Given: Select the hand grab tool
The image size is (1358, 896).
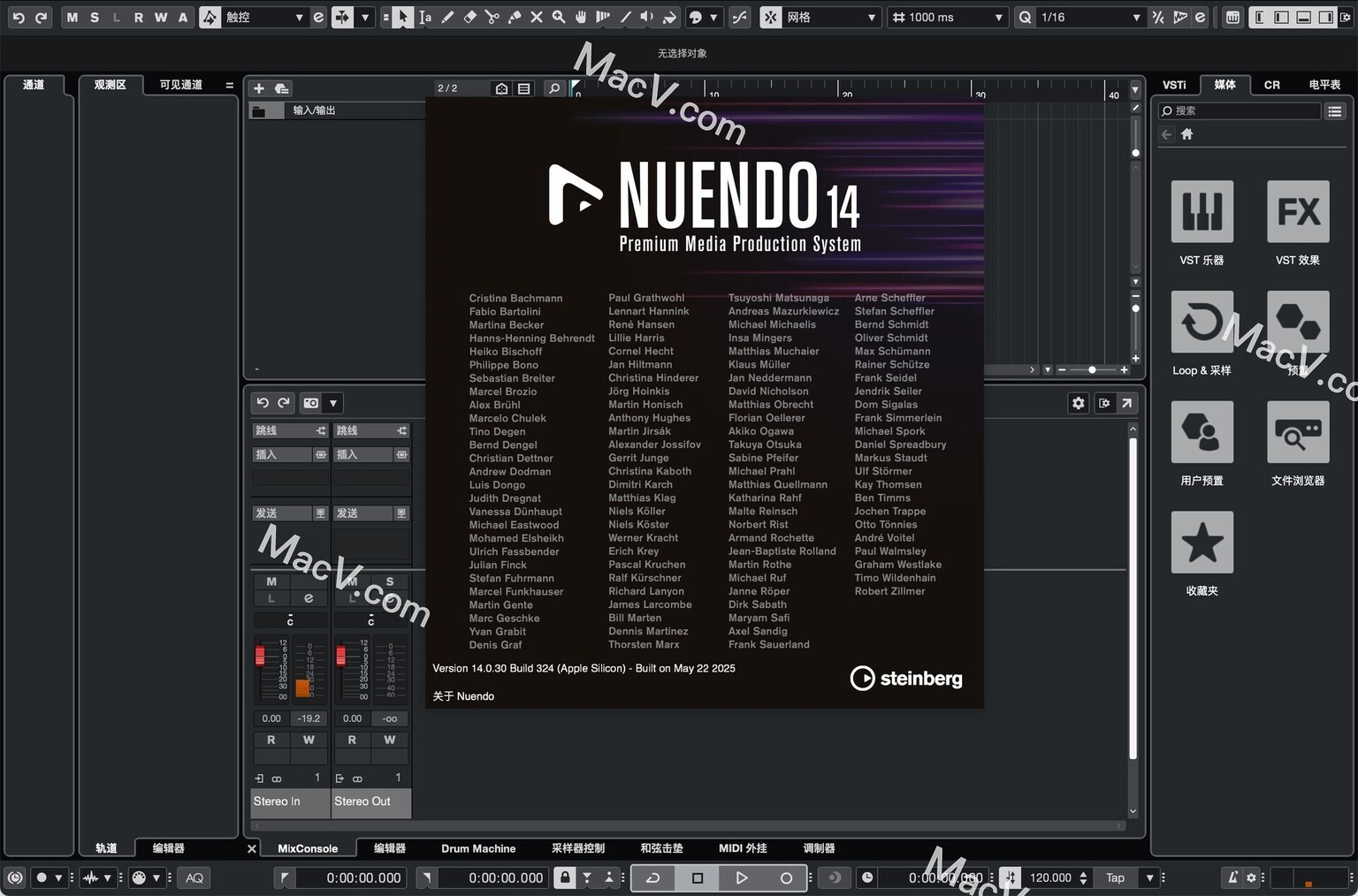Looking at the screenshot, I should click(x=581, y=17).
